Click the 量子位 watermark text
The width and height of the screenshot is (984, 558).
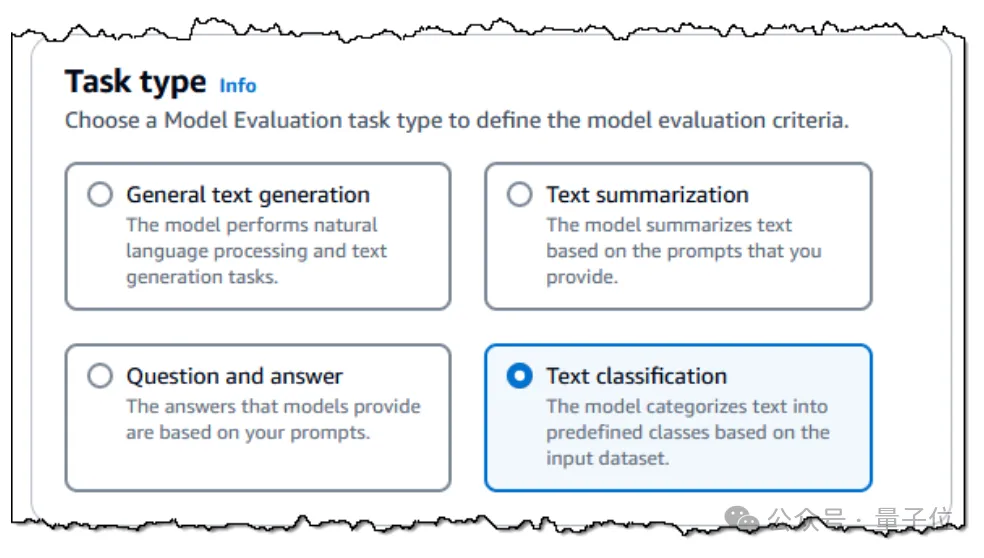(914, 519)
